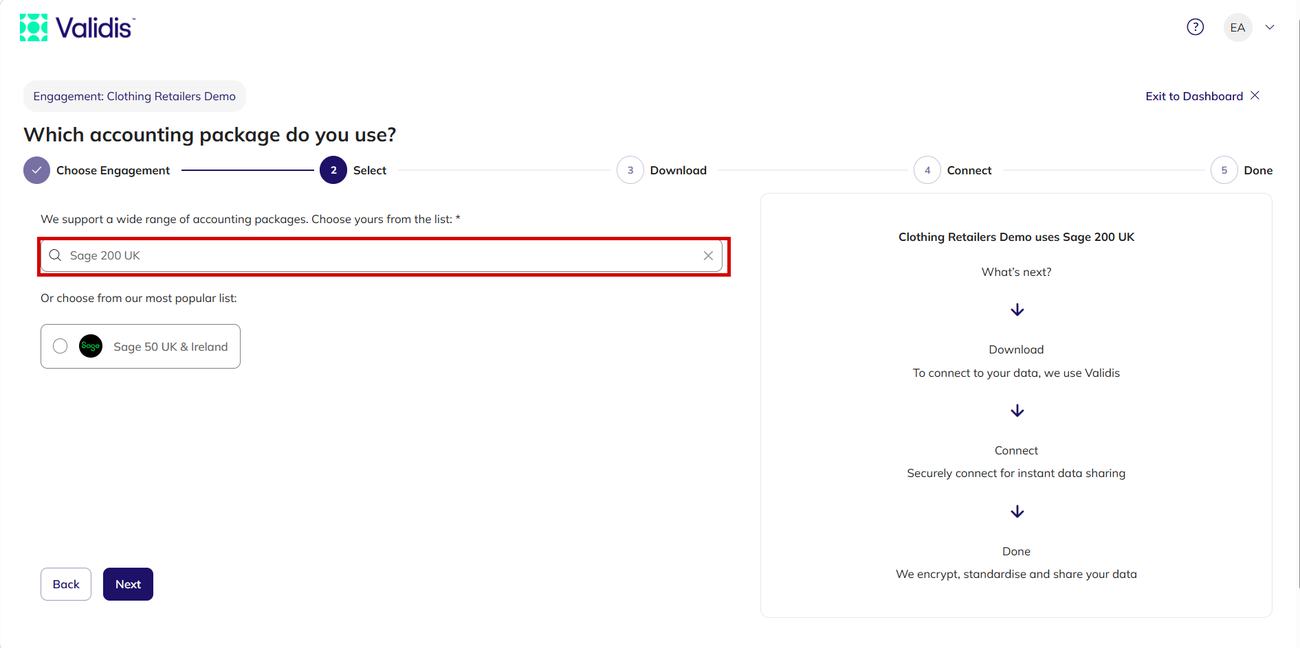Click the step 5 circle

(x=1224, y=170)
